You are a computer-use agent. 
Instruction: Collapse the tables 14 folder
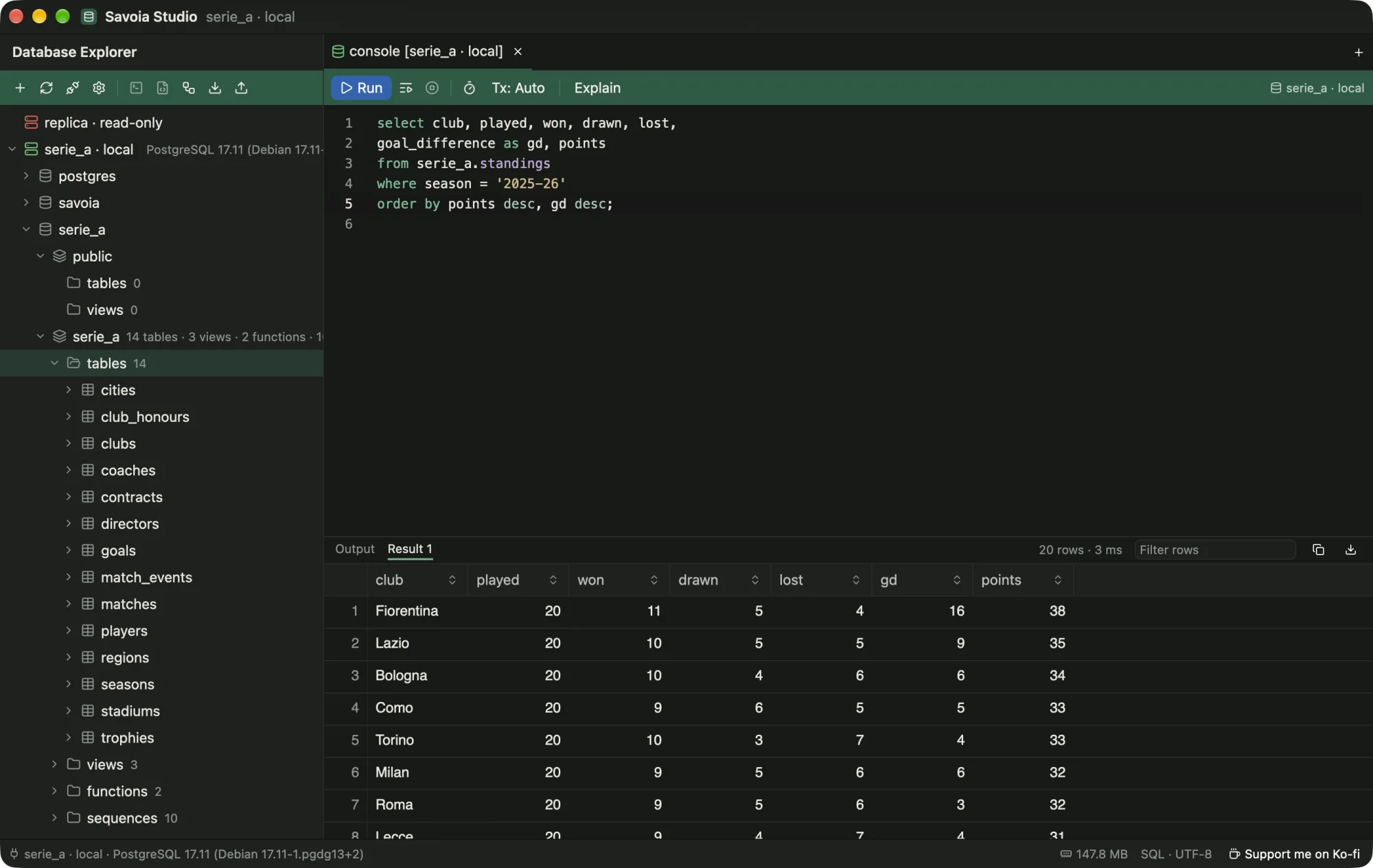pos(54,363)
